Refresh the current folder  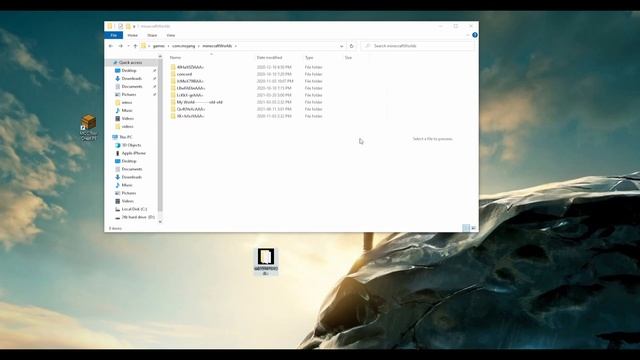point(351,46)
